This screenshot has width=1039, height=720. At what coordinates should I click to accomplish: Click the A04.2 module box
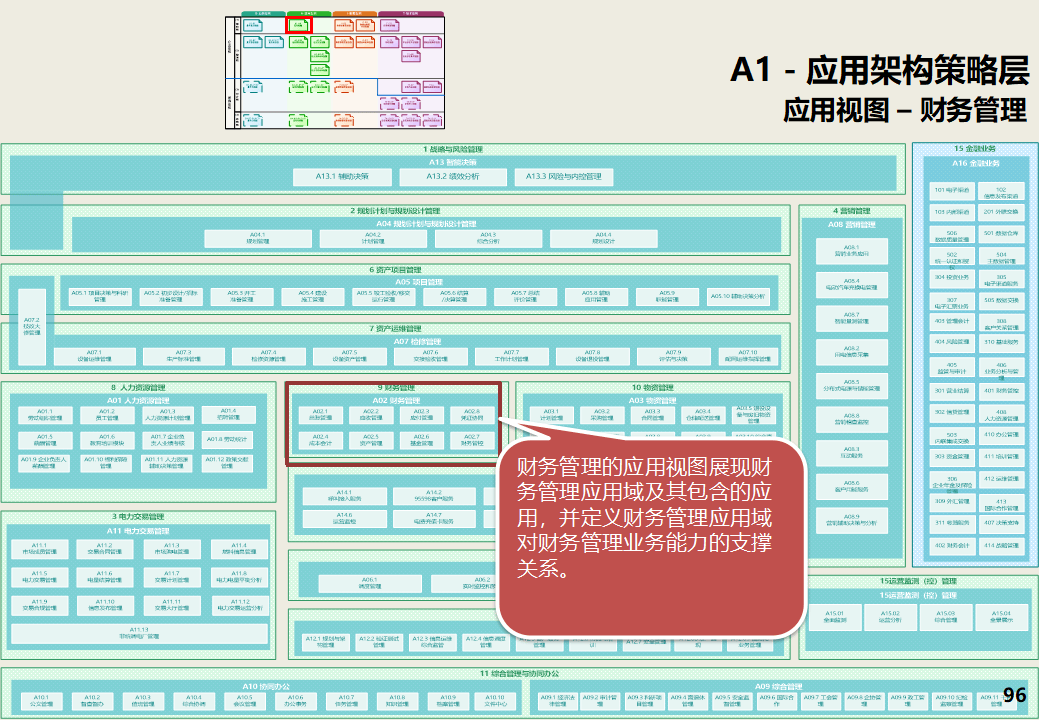(x=373, y=238)
